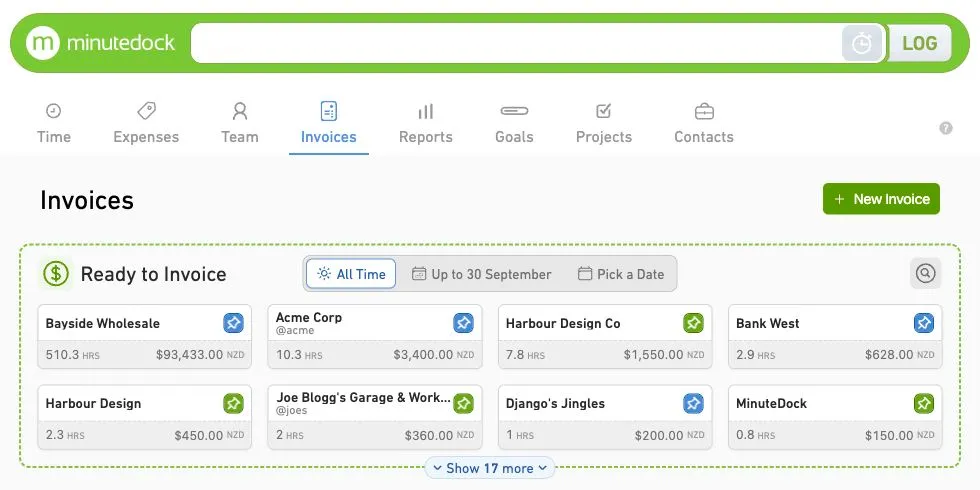Go to the Goals tab
Viewport: 980px width, 490px height.
click(x=514, y=124)
